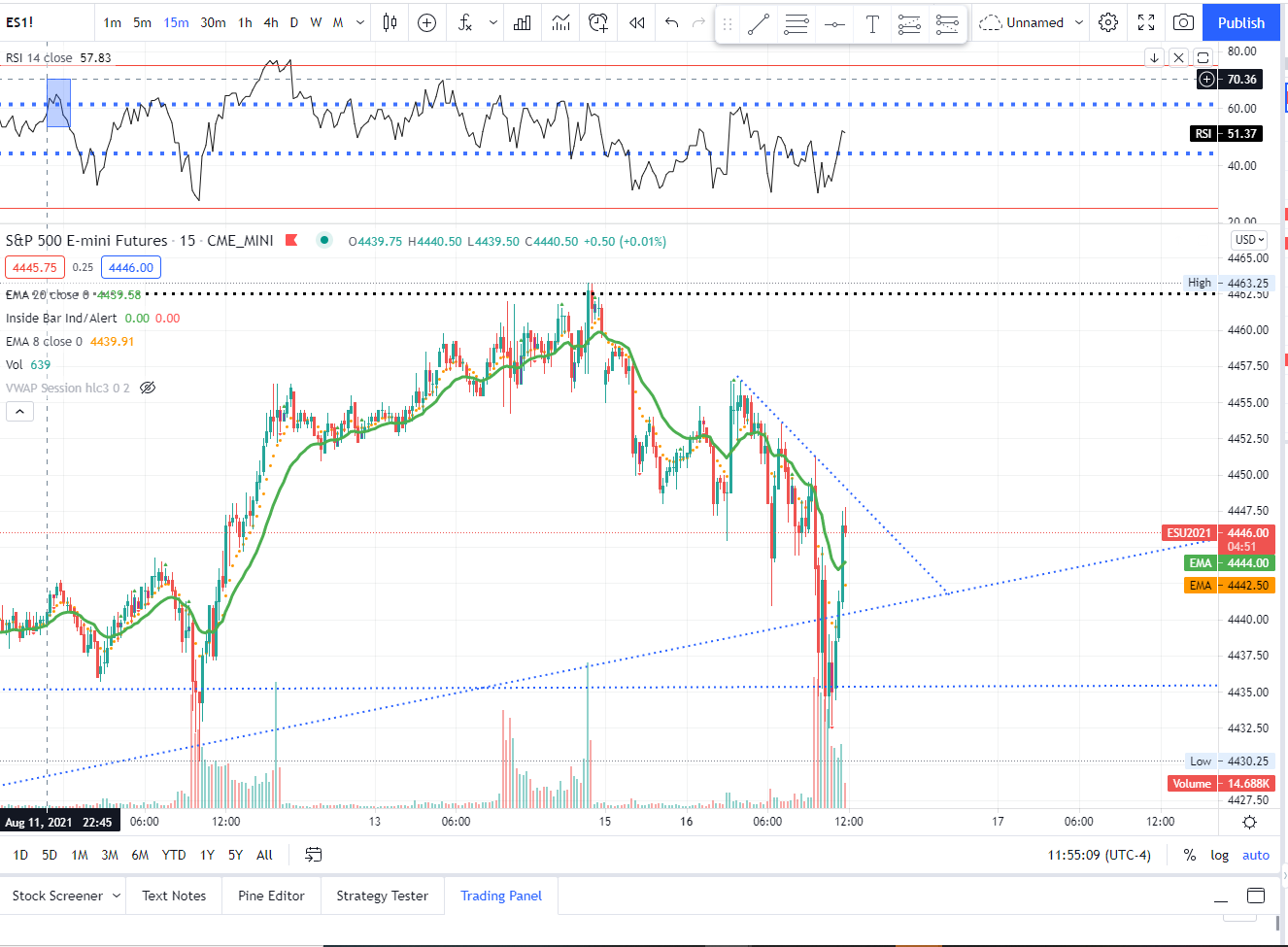Screen dimensions: 1288x947
Task: Redo the last chart action
Action: [x=698, y=22]
